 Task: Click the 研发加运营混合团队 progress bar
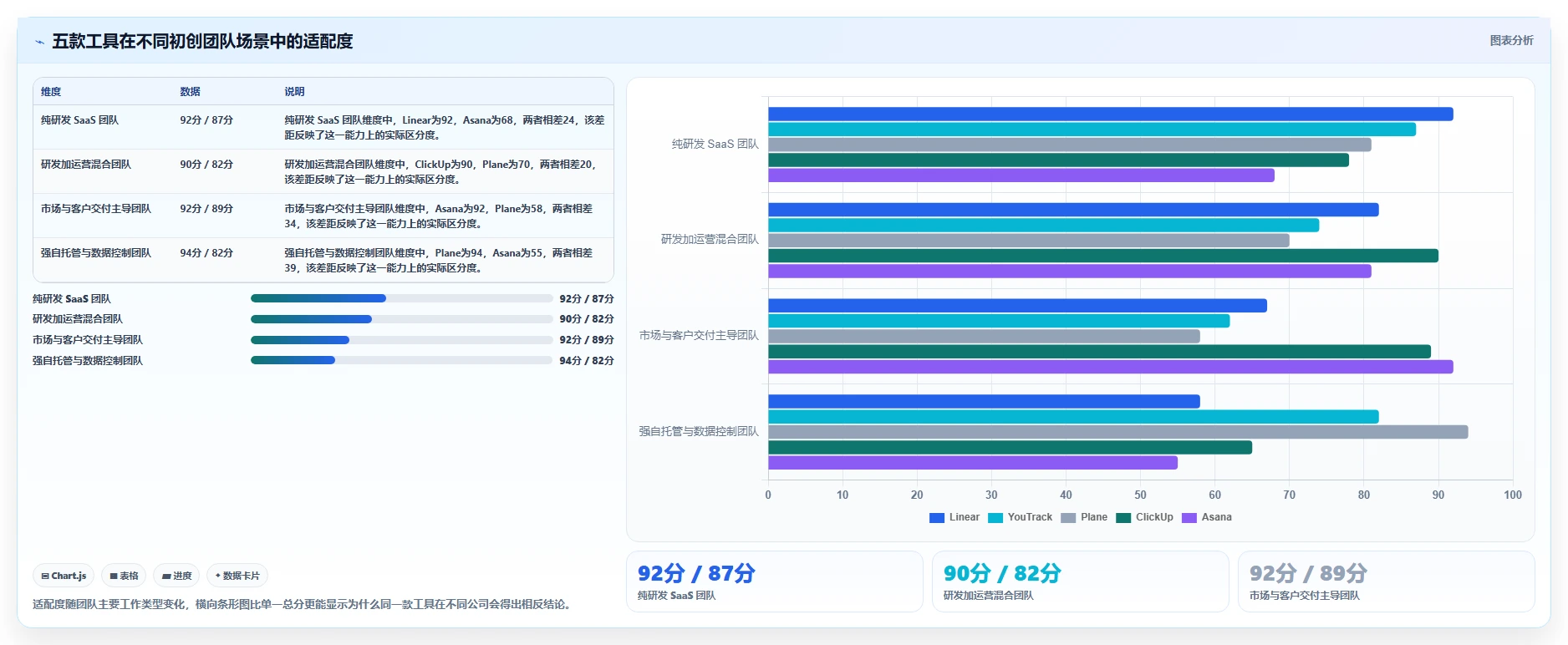coord(401,319)
